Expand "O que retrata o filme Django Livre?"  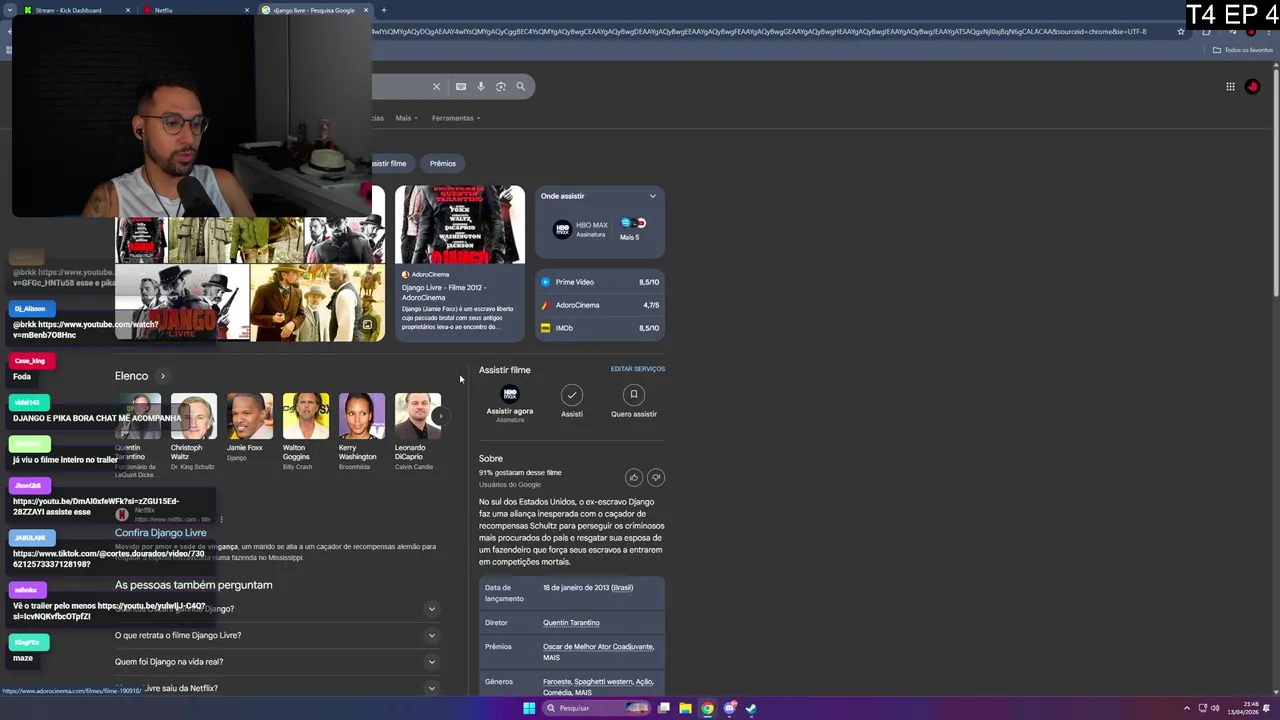click(x=278, y=635)
